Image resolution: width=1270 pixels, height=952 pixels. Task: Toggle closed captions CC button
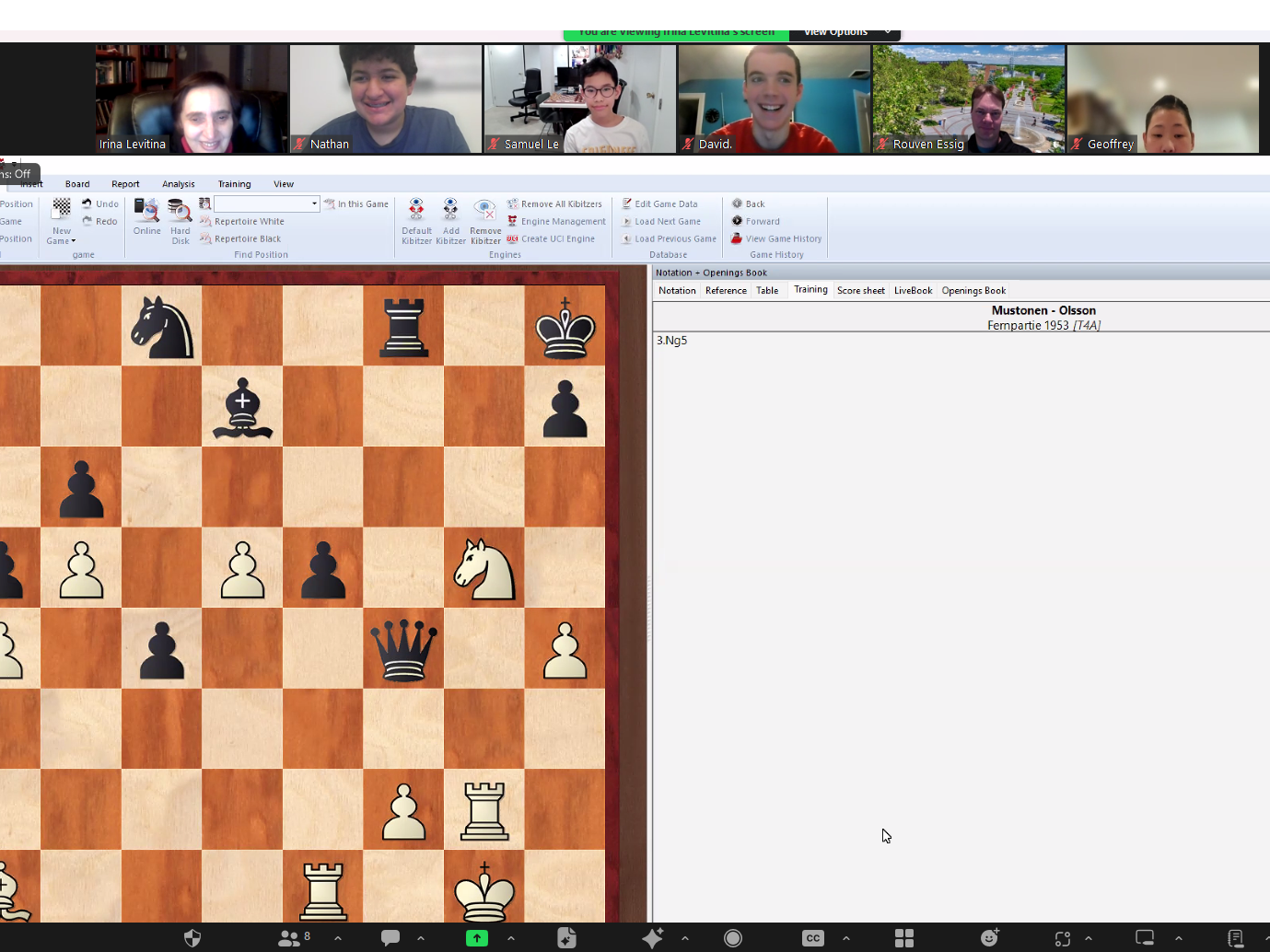[813, 937]
